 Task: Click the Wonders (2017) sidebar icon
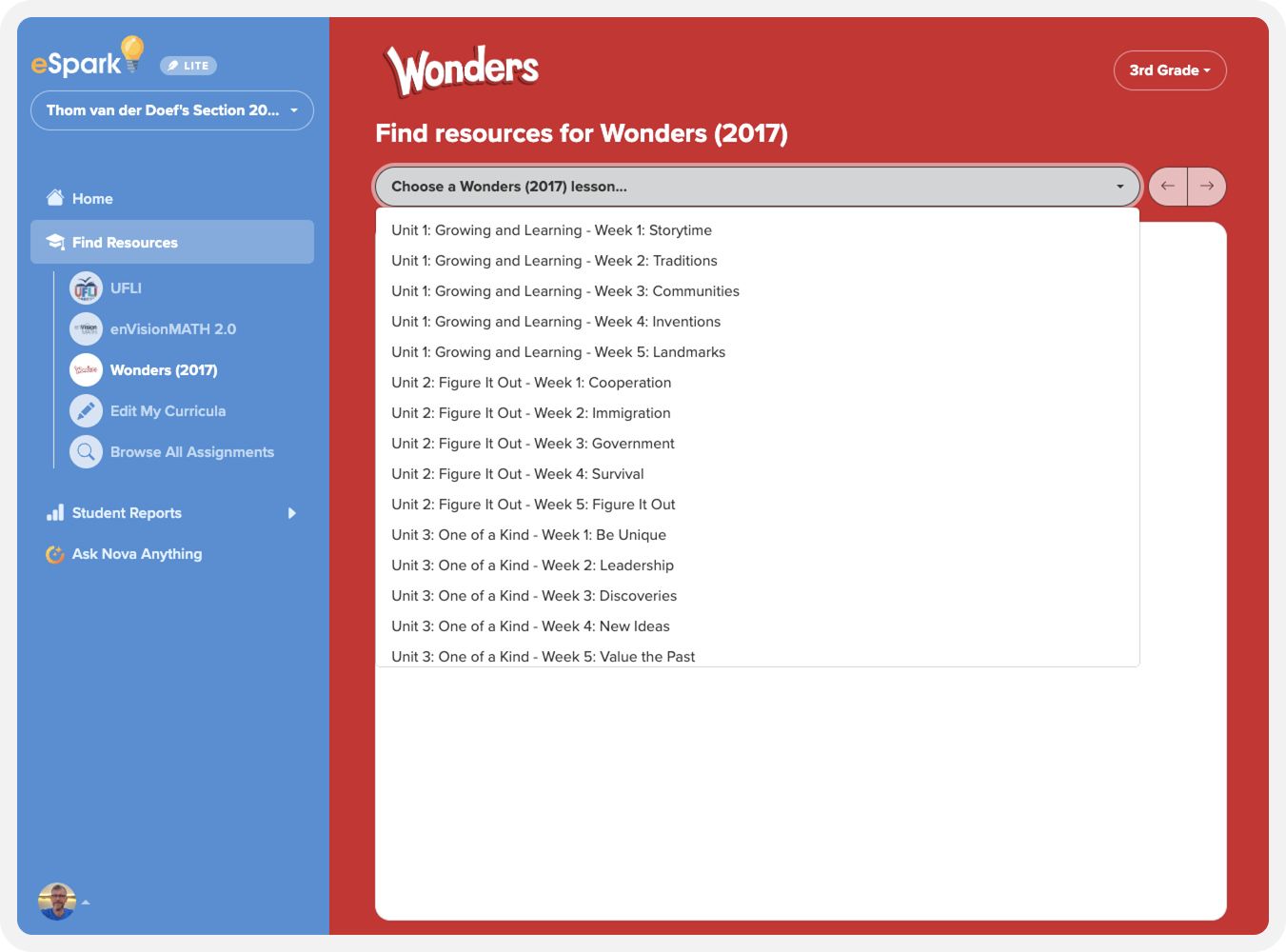(86, 369)
